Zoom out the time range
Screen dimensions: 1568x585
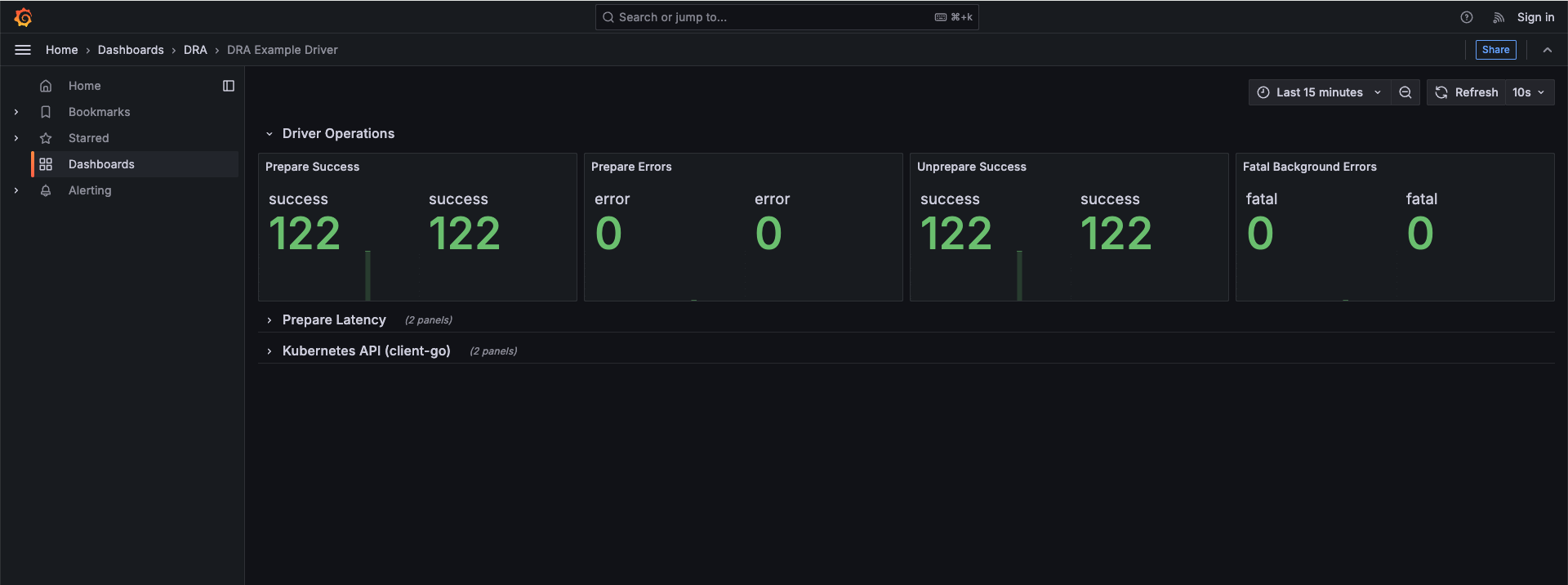coord(1405,92)
